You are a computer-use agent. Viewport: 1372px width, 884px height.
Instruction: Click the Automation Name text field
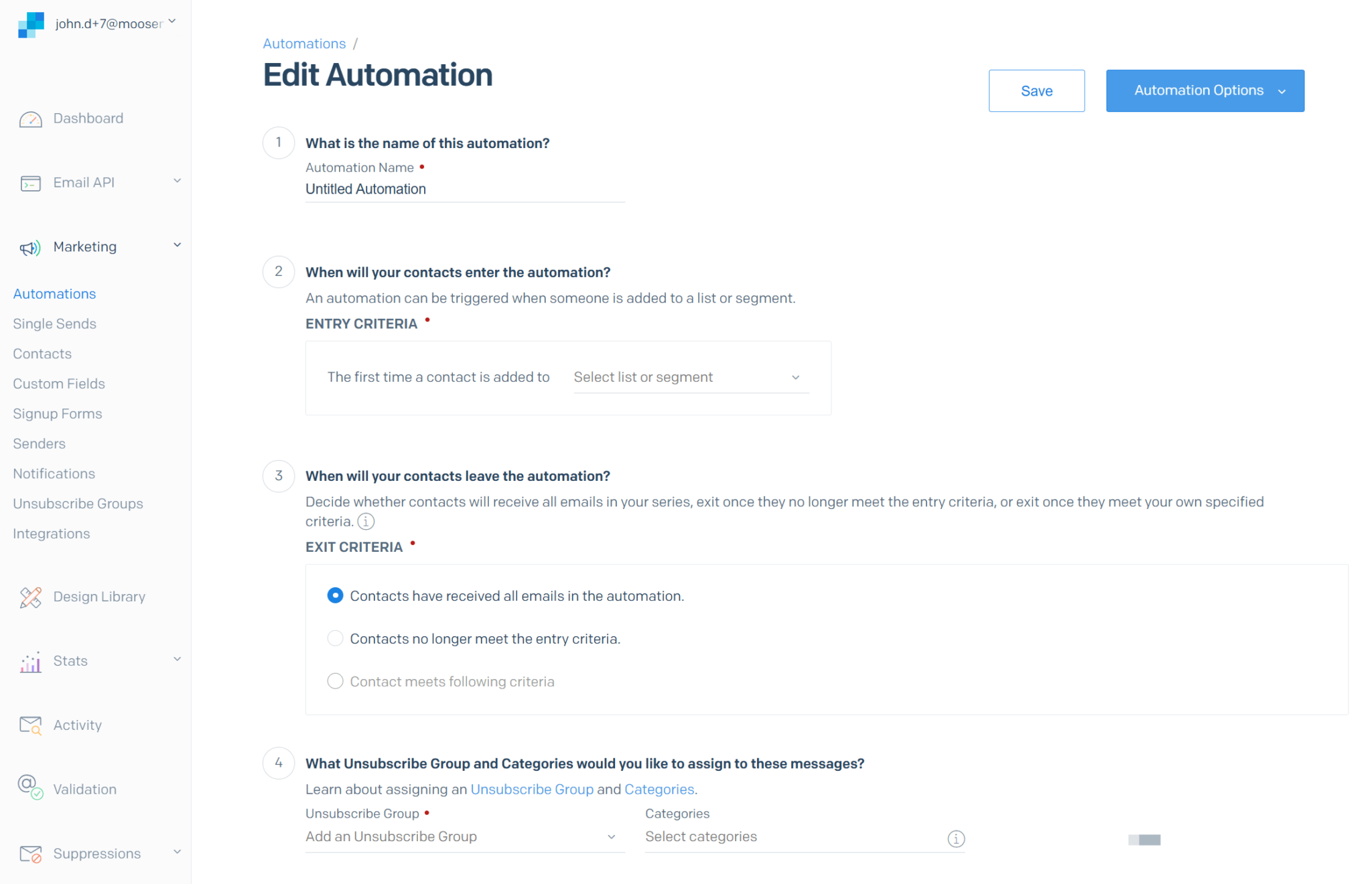pyautogui.click(x=464, y=189)
